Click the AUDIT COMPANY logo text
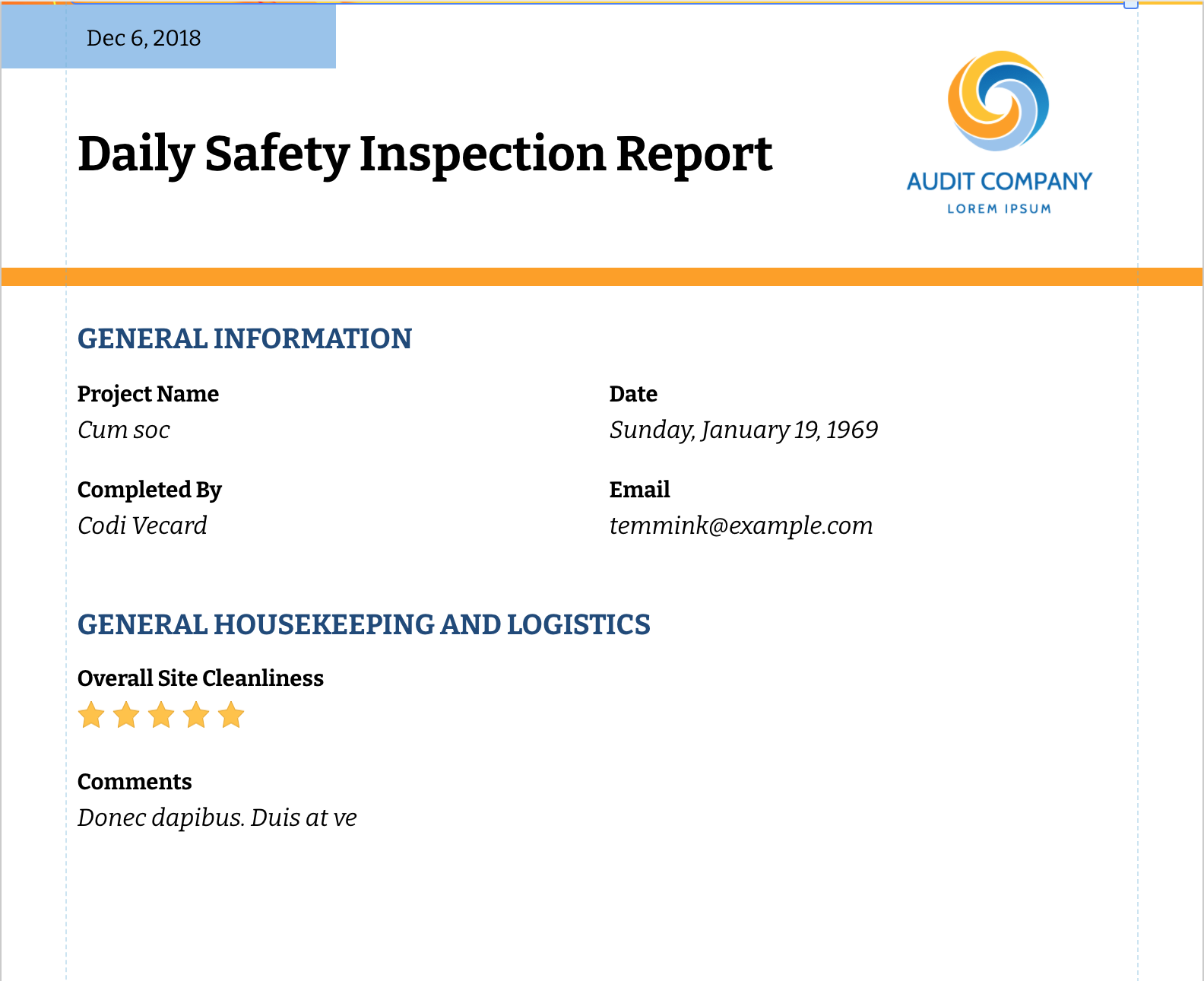Viewport: 1204px width, 981px height. [999, 182]
